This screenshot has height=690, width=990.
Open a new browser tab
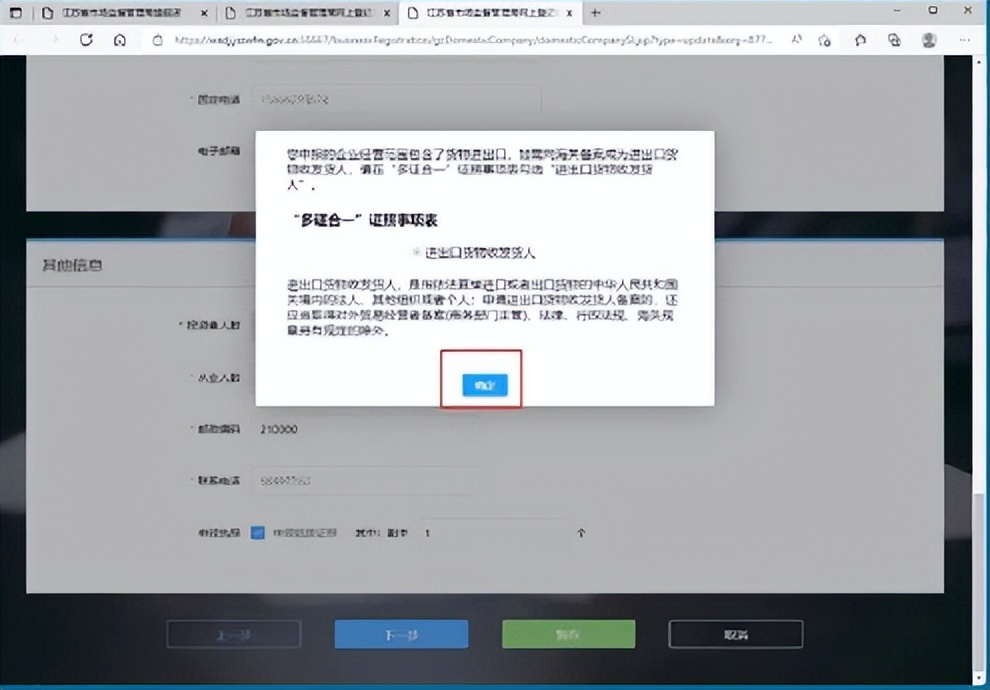tap(594, 12)
